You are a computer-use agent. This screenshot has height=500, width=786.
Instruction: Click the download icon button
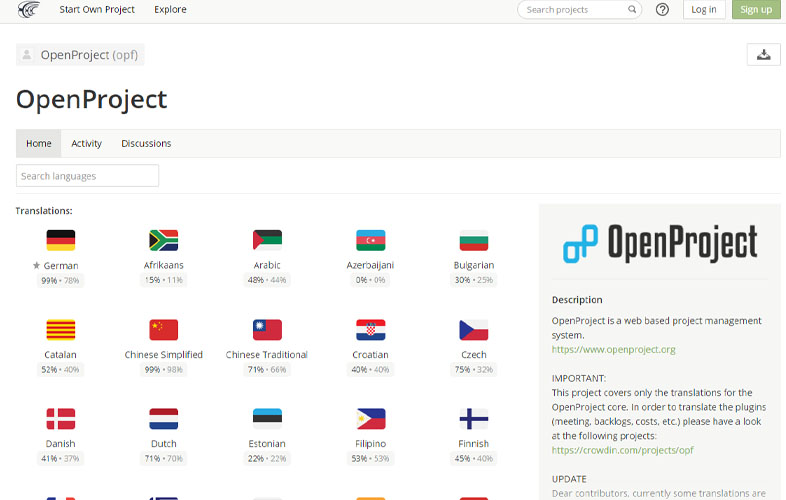(763, 55)
